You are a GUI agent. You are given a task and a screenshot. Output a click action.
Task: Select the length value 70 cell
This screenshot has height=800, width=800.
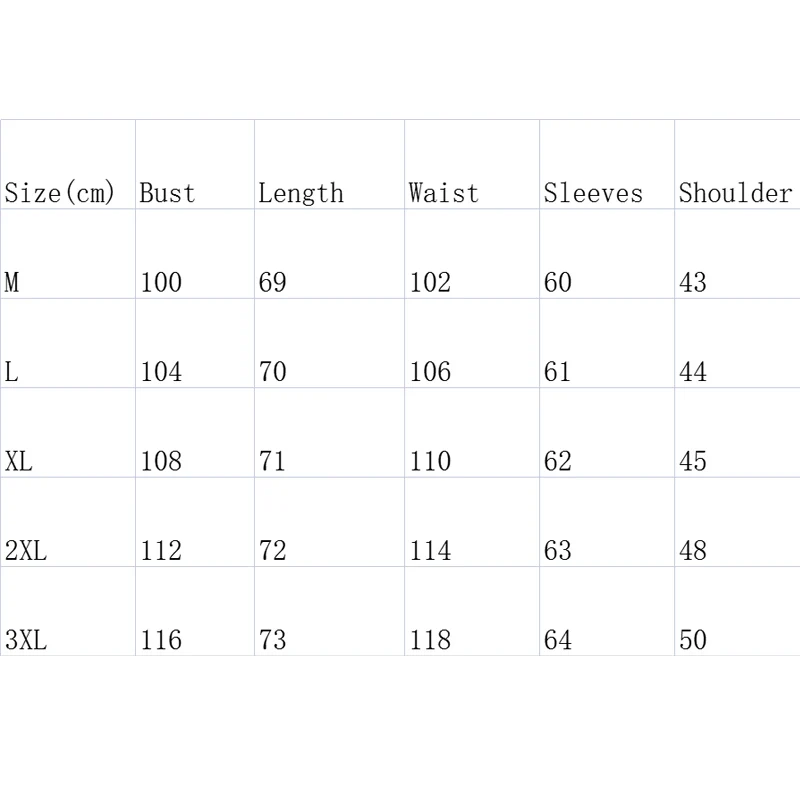330,343
